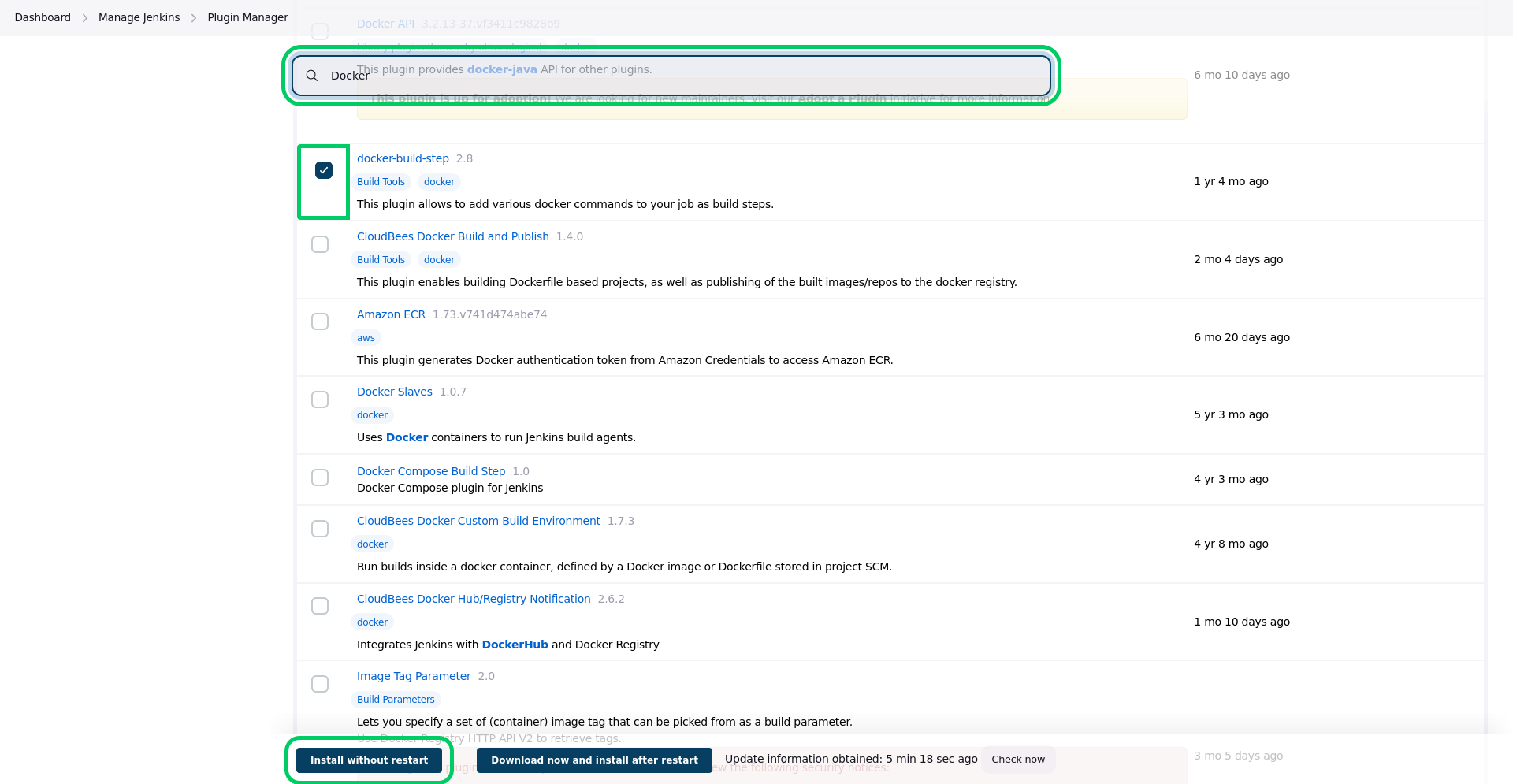Click 'Update information obtained' status text
The height and width of the screenshot is (784, 1513).
point(851,759)
